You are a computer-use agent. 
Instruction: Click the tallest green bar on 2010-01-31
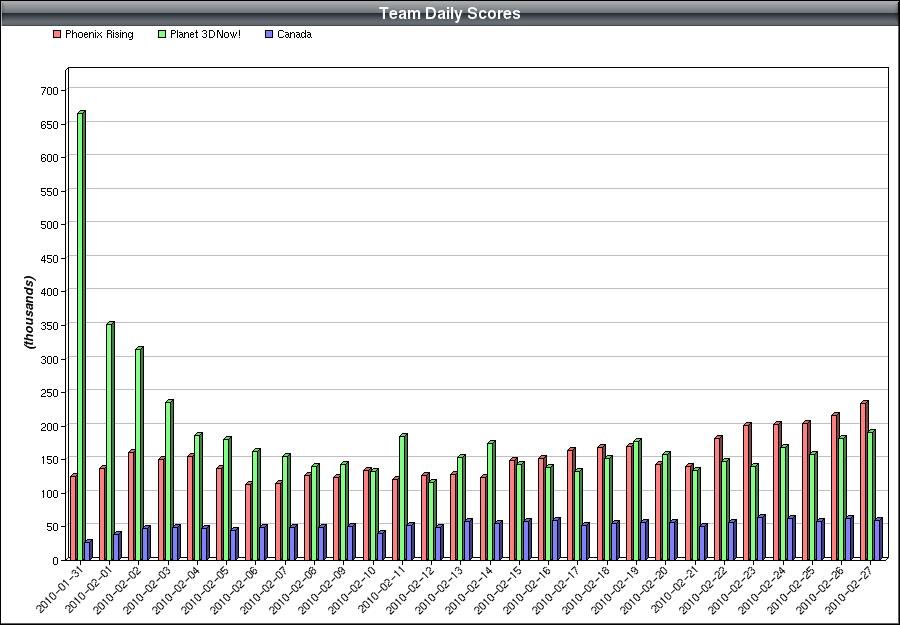click(81, 336)
